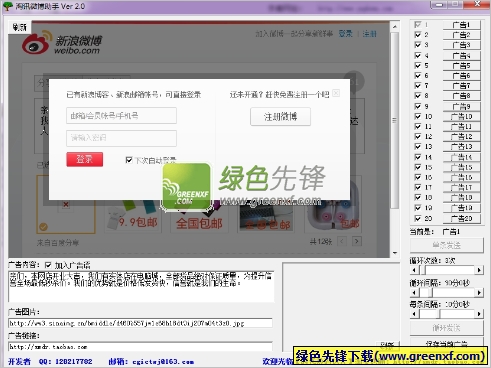This screenshot has height=368, width=491.
Task: Toggle the 下次自动登录 checkbox
Action: pyautogui.click(x=129, y=160)
